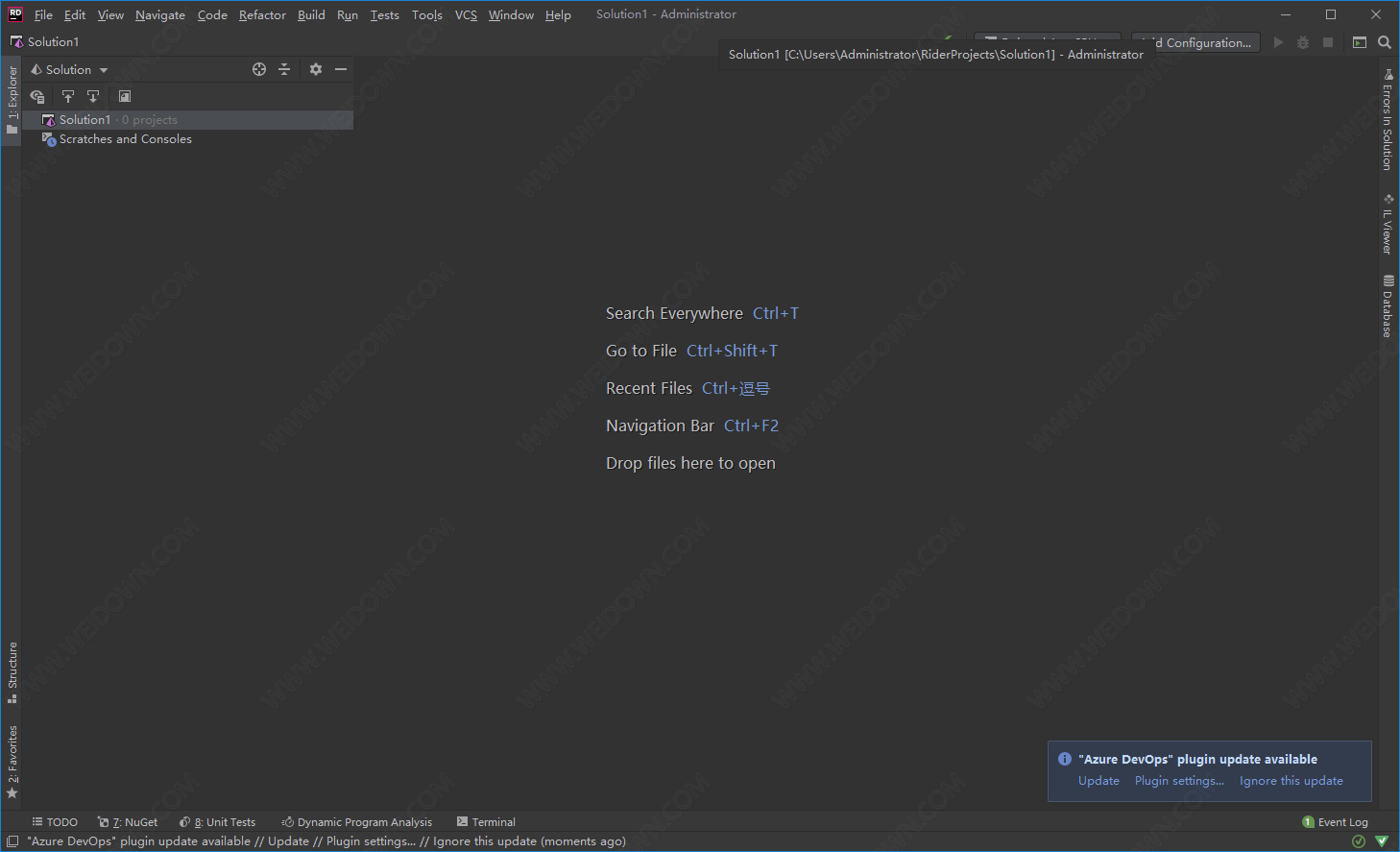Open the View menu
Image resolution: width=1400 pixels, height=852 pixels.
[110, 14]
